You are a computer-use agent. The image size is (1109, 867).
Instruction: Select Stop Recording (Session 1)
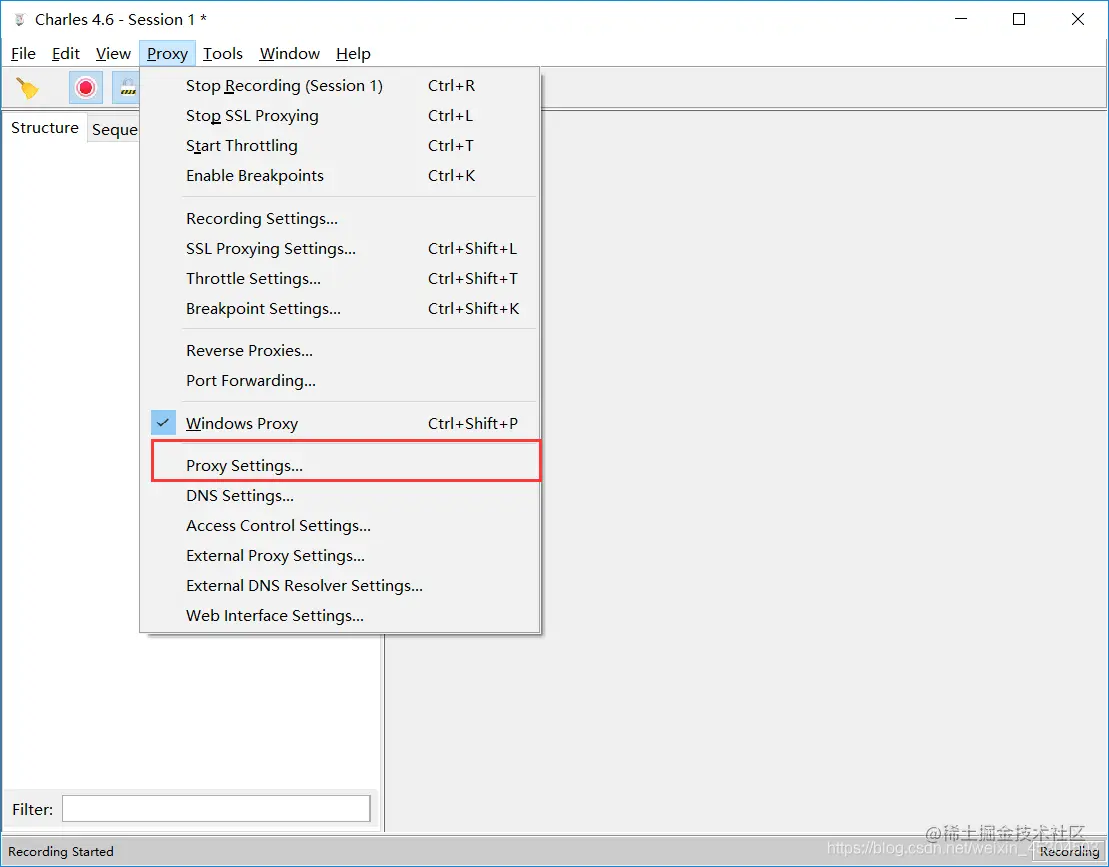click(x=339, y=86)
